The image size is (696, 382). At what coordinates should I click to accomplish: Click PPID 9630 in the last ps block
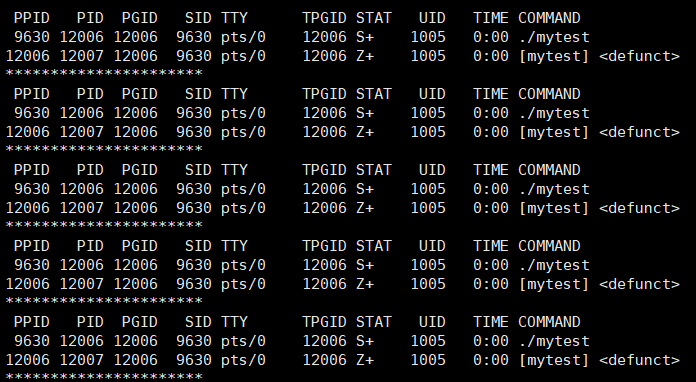tap(32, 341)
